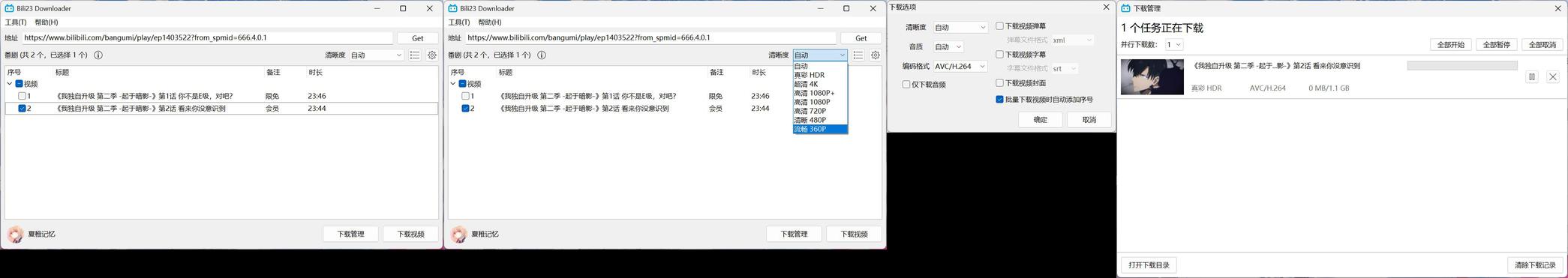
Task: Click the download progress bar of 第2话
Action: point(1462,66)
